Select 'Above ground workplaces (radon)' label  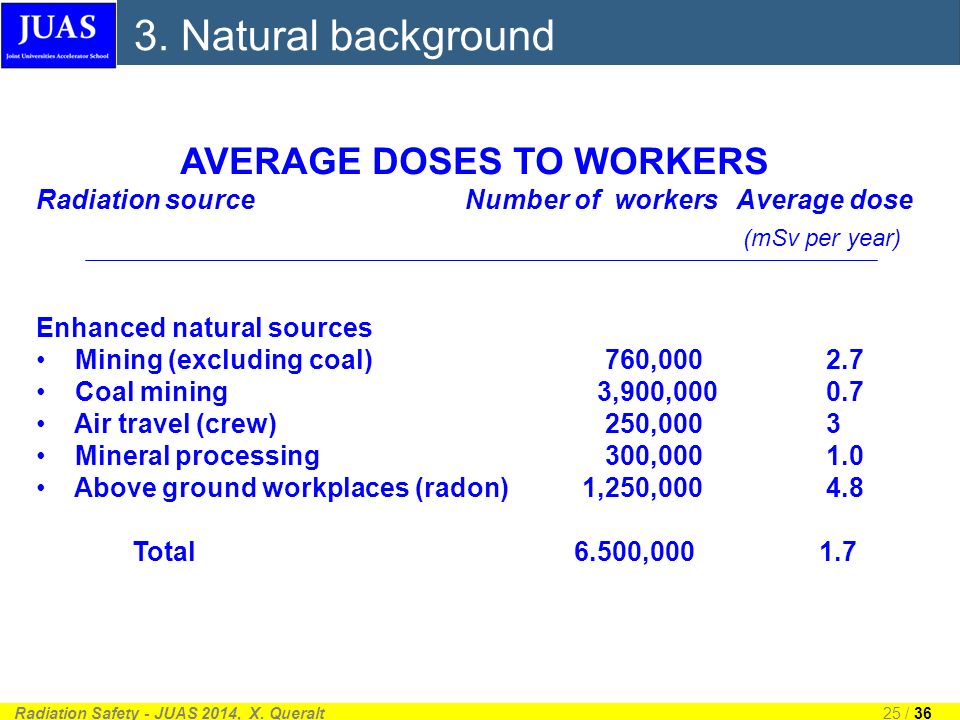coord(291,488)
